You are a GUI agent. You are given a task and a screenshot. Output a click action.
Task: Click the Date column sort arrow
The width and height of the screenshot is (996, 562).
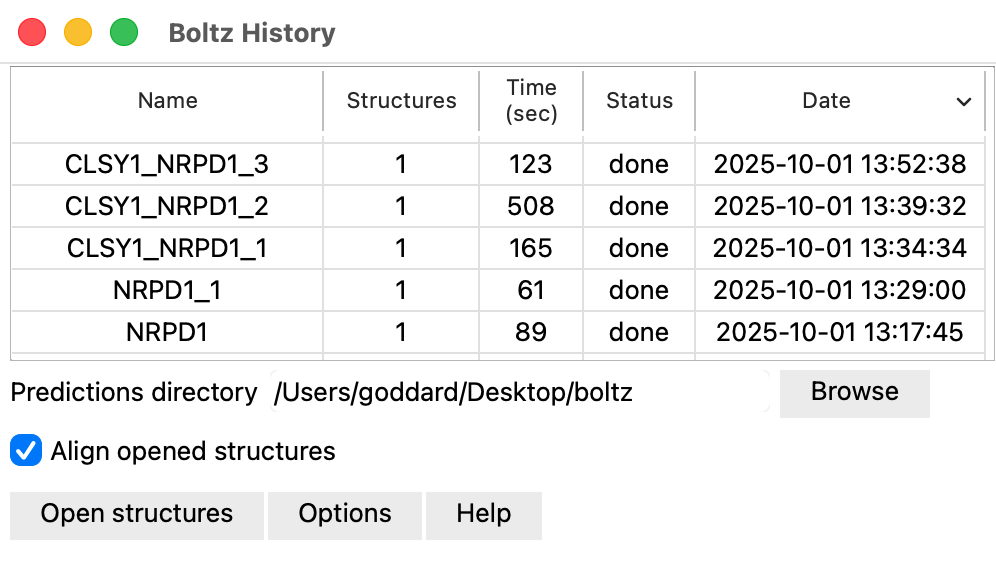(964, 102)
